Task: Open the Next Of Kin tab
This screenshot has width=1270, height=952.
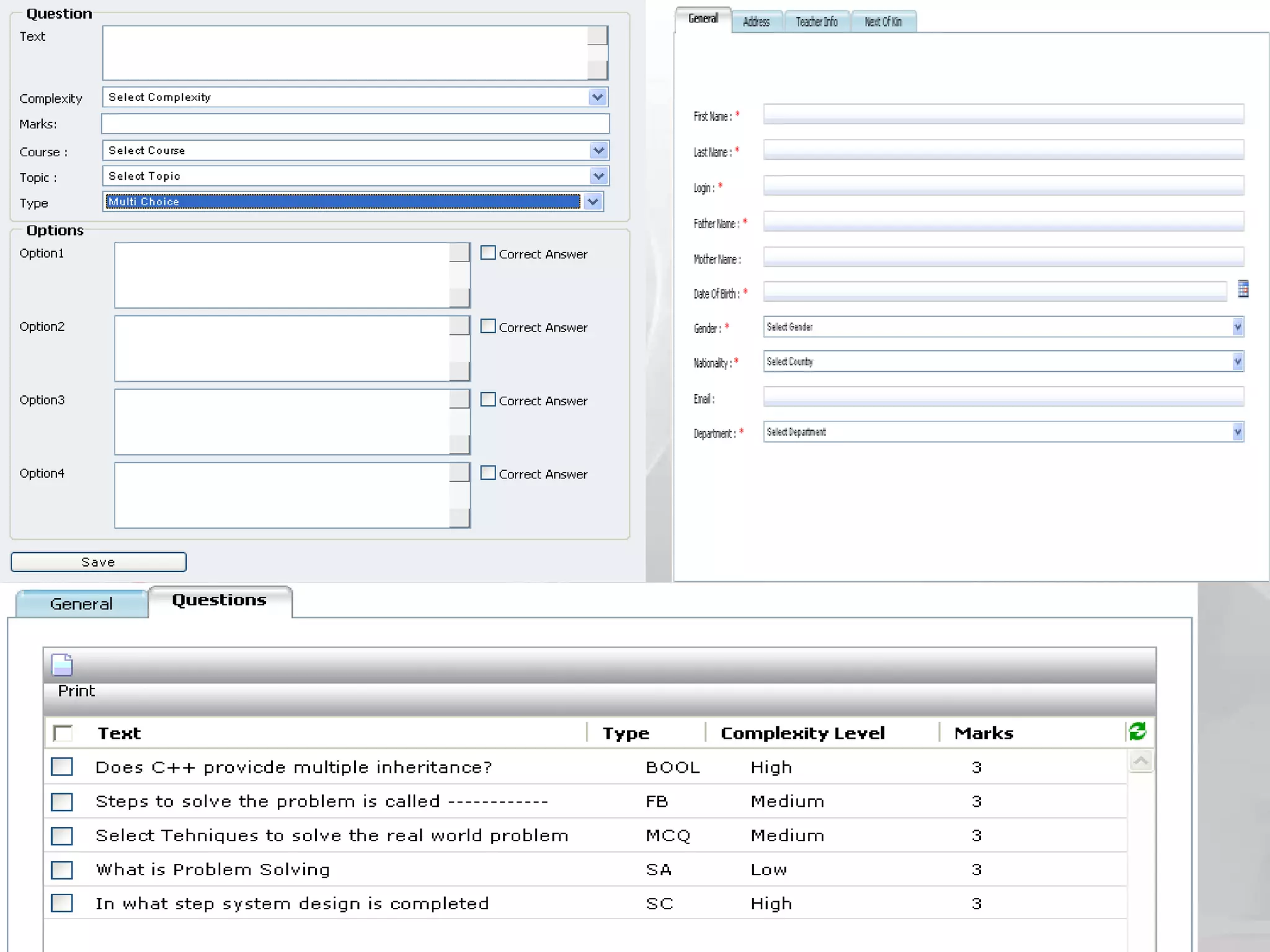Action: coord(882,22)
